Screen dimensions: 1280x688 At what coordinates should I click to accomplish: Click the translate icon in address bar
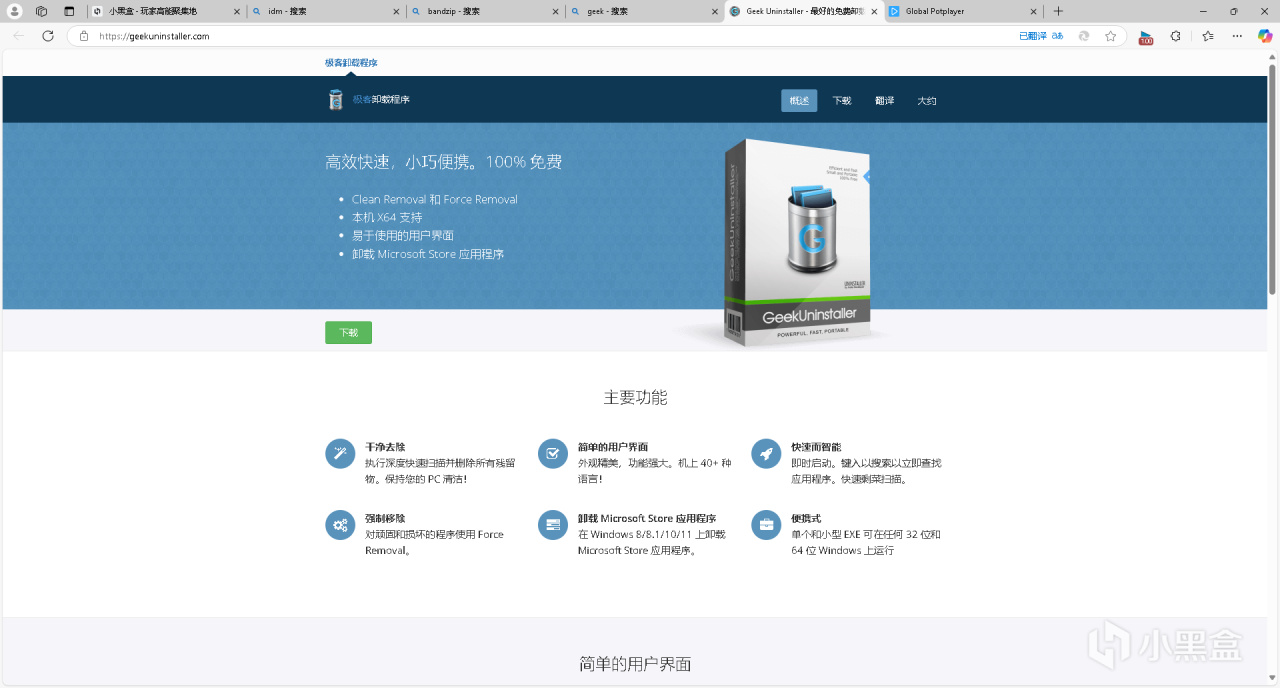click(x=1057, y=36)
